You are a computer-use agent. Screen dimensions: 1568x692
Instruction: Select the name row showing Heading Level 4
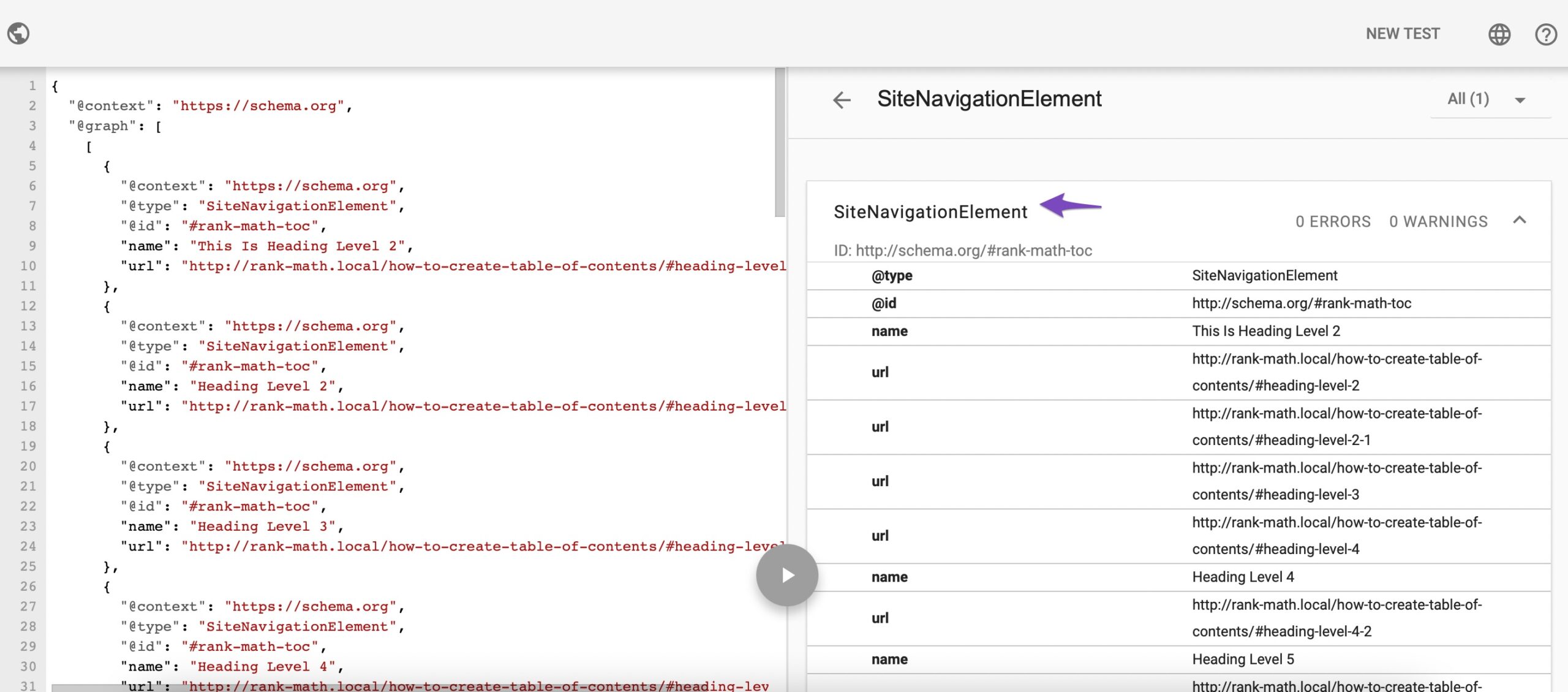pyautogui.click(x=1244, y=576)
